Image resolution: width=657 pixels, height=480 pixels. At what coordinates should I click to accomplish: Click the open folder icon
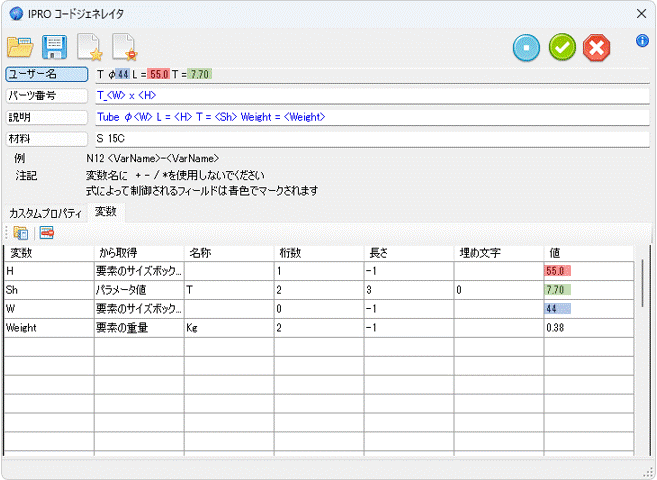(x=20, y=47)
